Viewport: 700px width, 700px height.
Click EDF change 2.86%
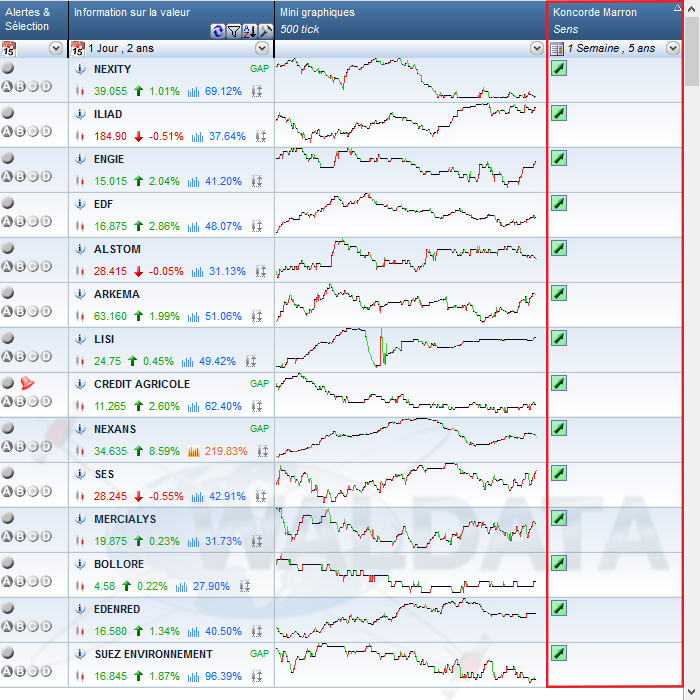(164, 226)
